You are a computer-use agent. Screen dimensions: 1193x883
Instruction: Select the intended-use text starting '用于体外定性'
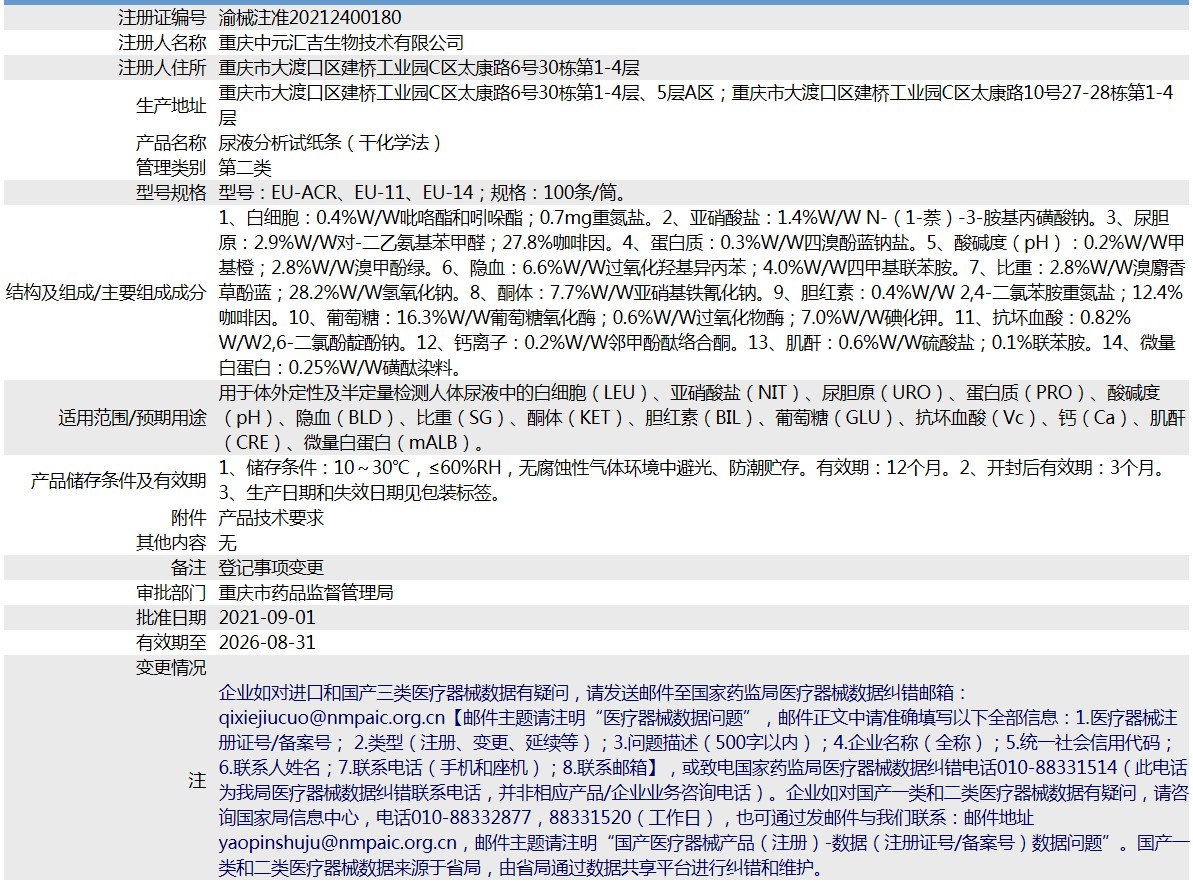click(701, 418)
